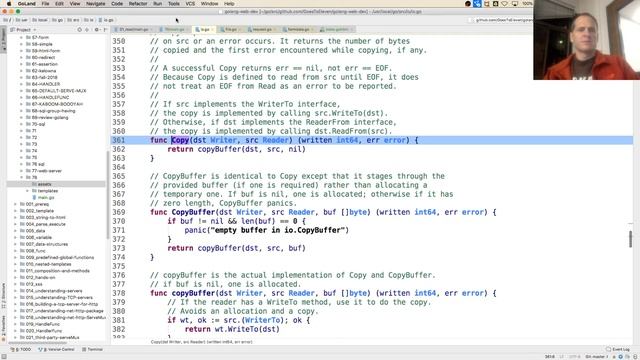The width and height of the screenshot is (640, 360).
Task: Hide the Project panel with the hide icon
Action: point(105,29)
